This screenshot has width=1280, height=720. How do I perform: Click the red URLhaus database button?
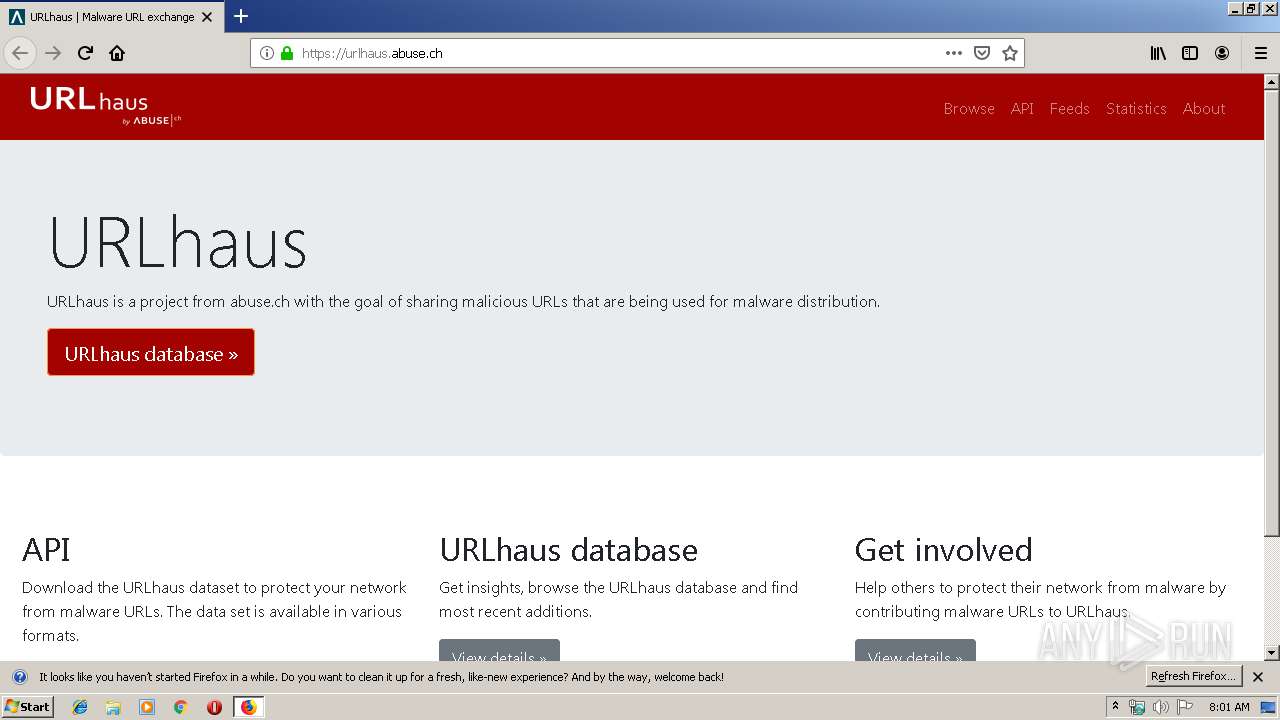(151, 353)
